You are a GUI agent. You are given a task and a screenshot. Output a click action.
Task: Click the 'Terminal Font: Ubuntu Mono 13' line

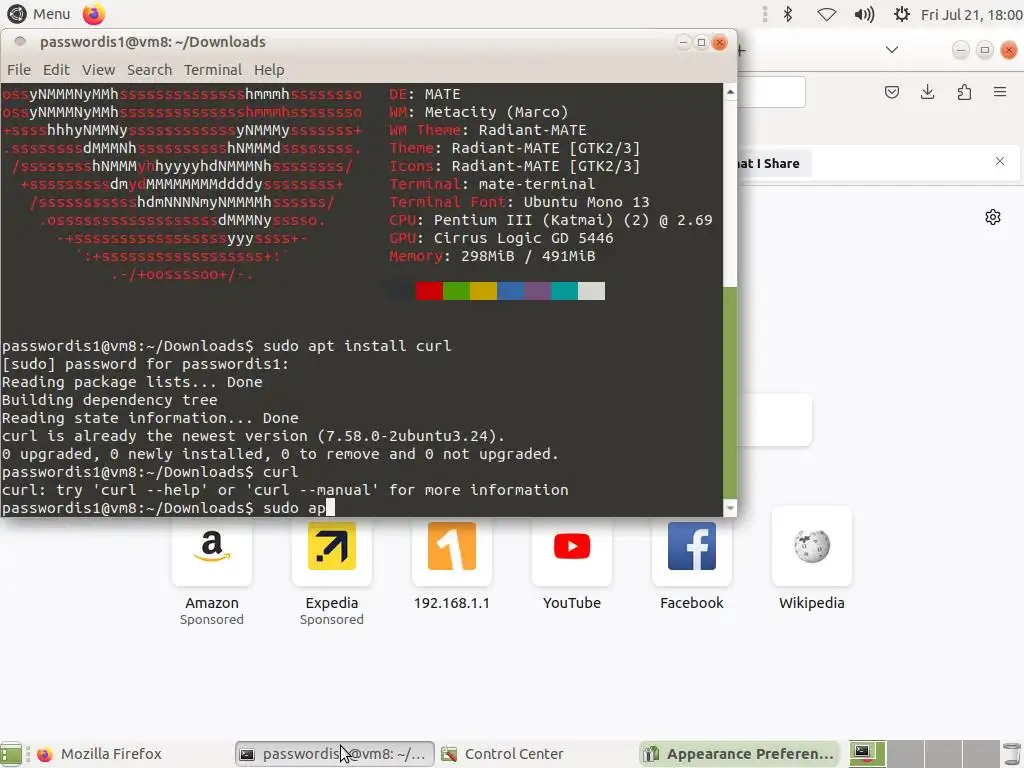tap(519, 202)
